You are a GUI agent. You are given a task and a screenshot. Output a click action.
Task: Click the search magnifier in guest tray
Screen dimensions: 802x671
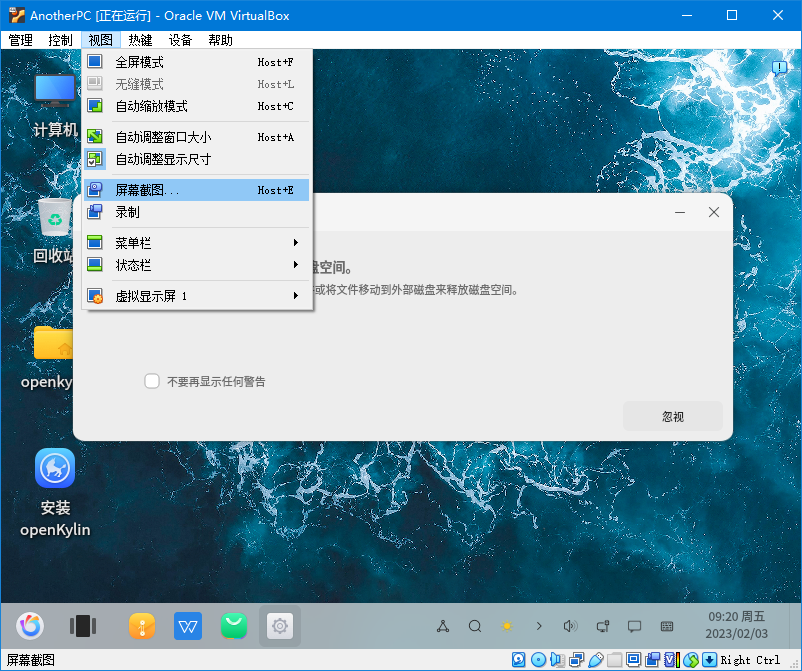click(x=475, y=626)
